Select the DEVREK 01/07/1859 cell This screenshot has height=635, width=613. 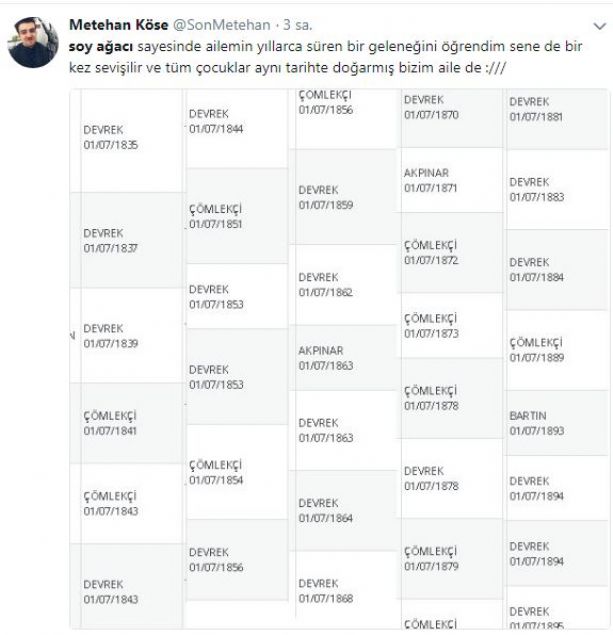325,197
